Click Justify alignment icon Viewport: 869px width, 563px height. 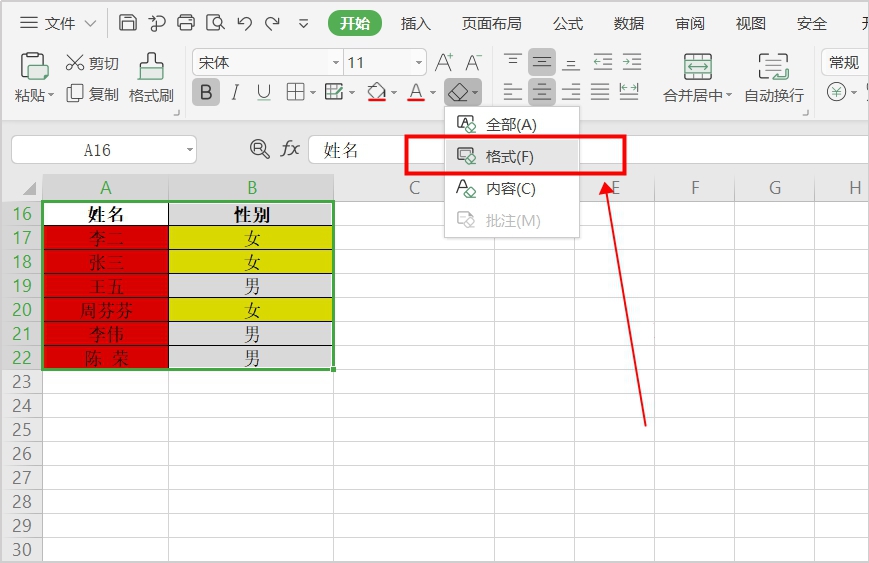[x=600, y=91]
